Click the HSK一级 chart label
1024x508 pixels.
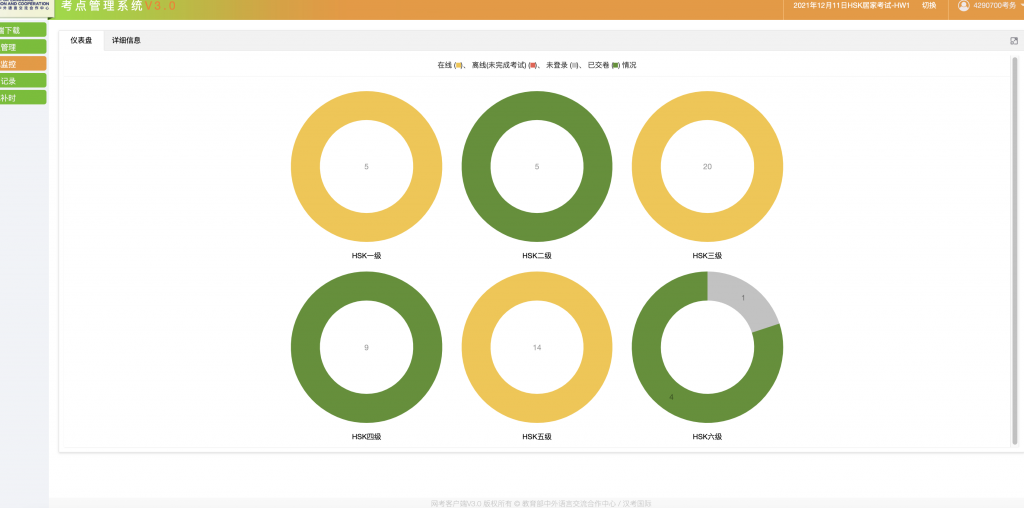pyautogui.click(x=366, y=256)
